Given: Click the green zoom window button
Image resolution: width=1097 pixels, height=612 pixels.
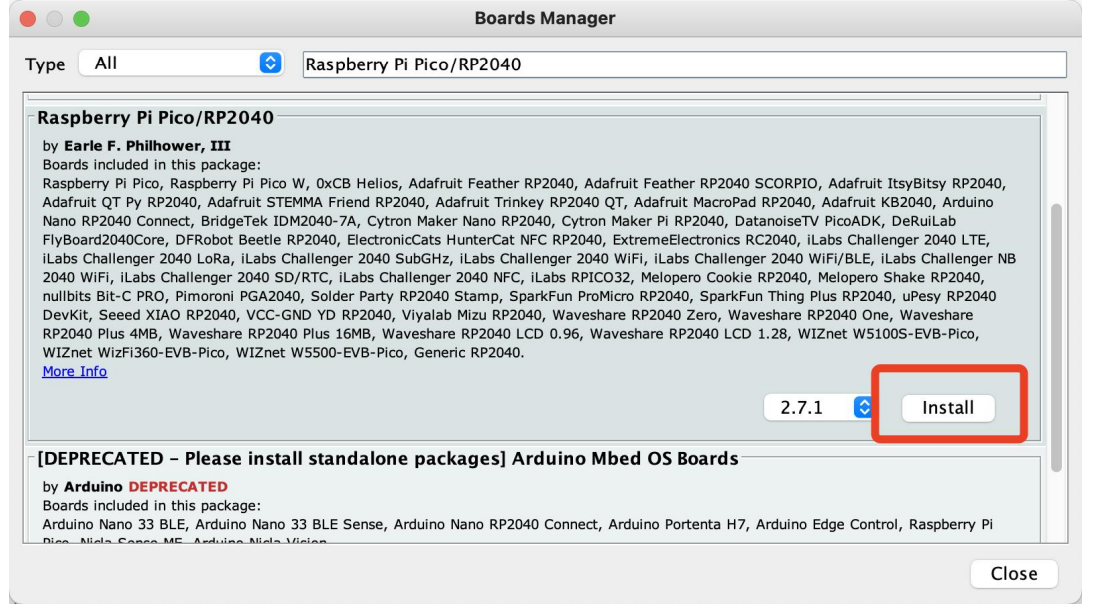Looking at the screenshot, I should (x=79, y=18).
